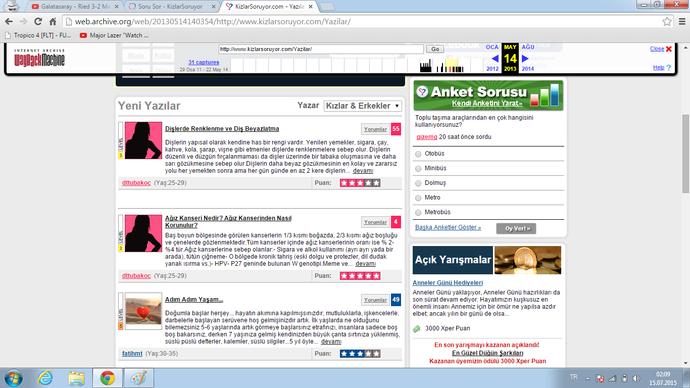Click the Wayback Machine logo
The height and width of the screenshot is (388, 690).
click(39, 58)
